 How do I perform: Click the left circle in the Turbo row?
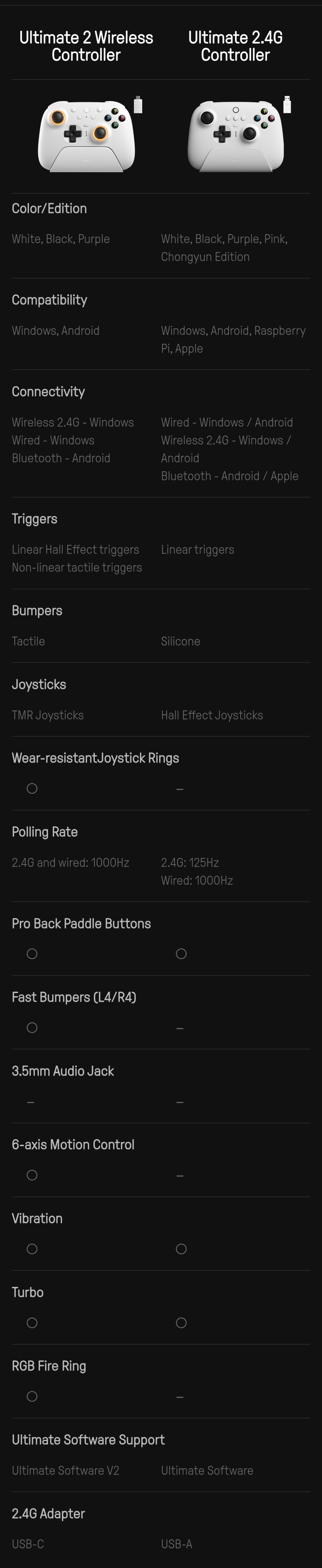pyautogui.click(x=32, y=1323)
